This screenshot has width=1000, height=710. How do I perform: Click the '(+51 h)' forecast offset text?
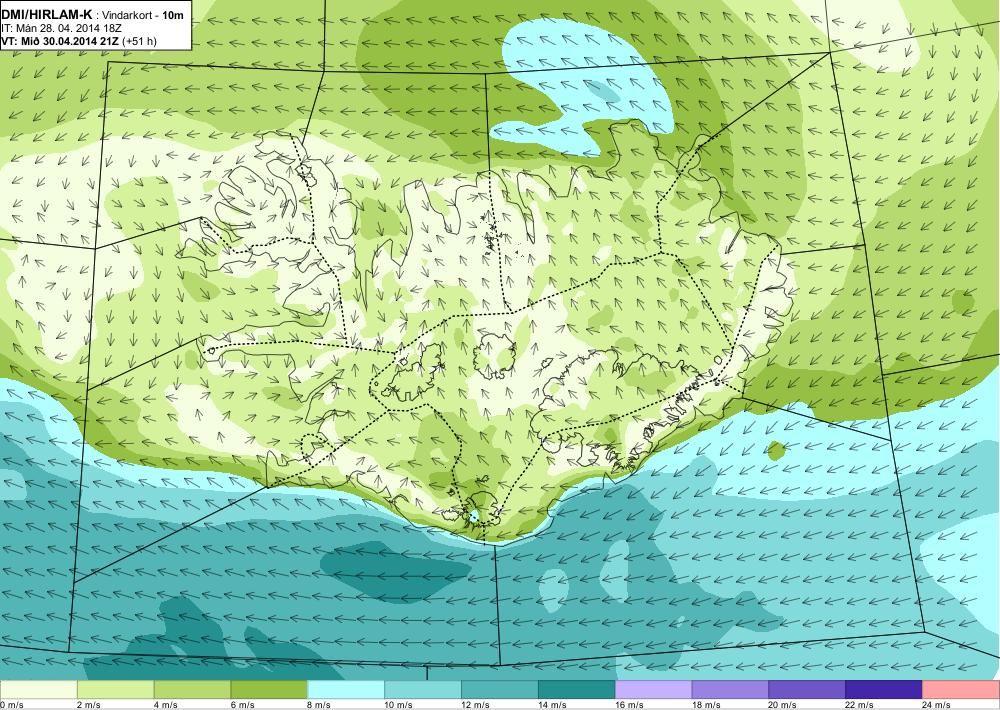[139, 41]
